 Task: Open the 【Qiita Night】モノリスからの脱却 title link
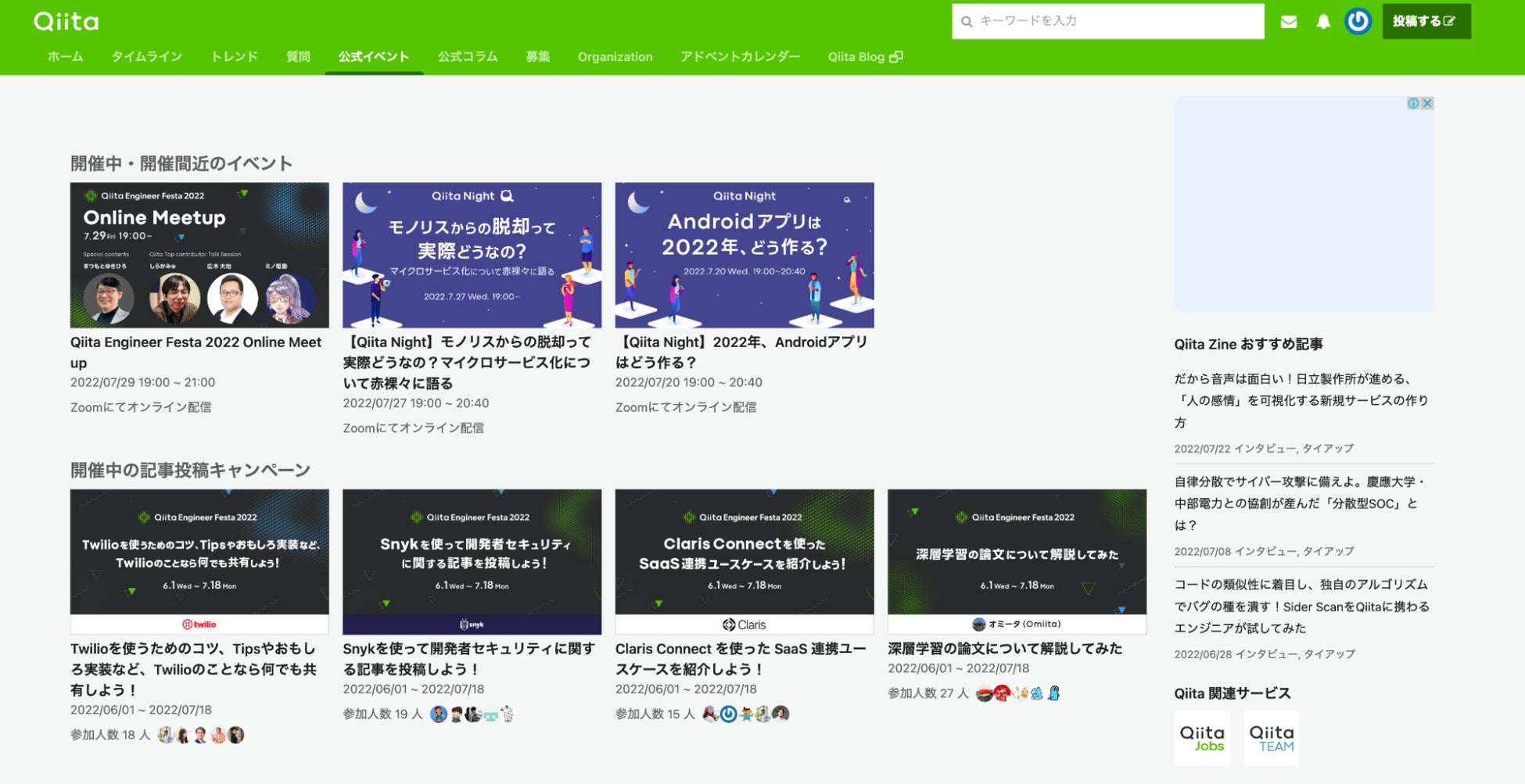(x=467, y=363)
